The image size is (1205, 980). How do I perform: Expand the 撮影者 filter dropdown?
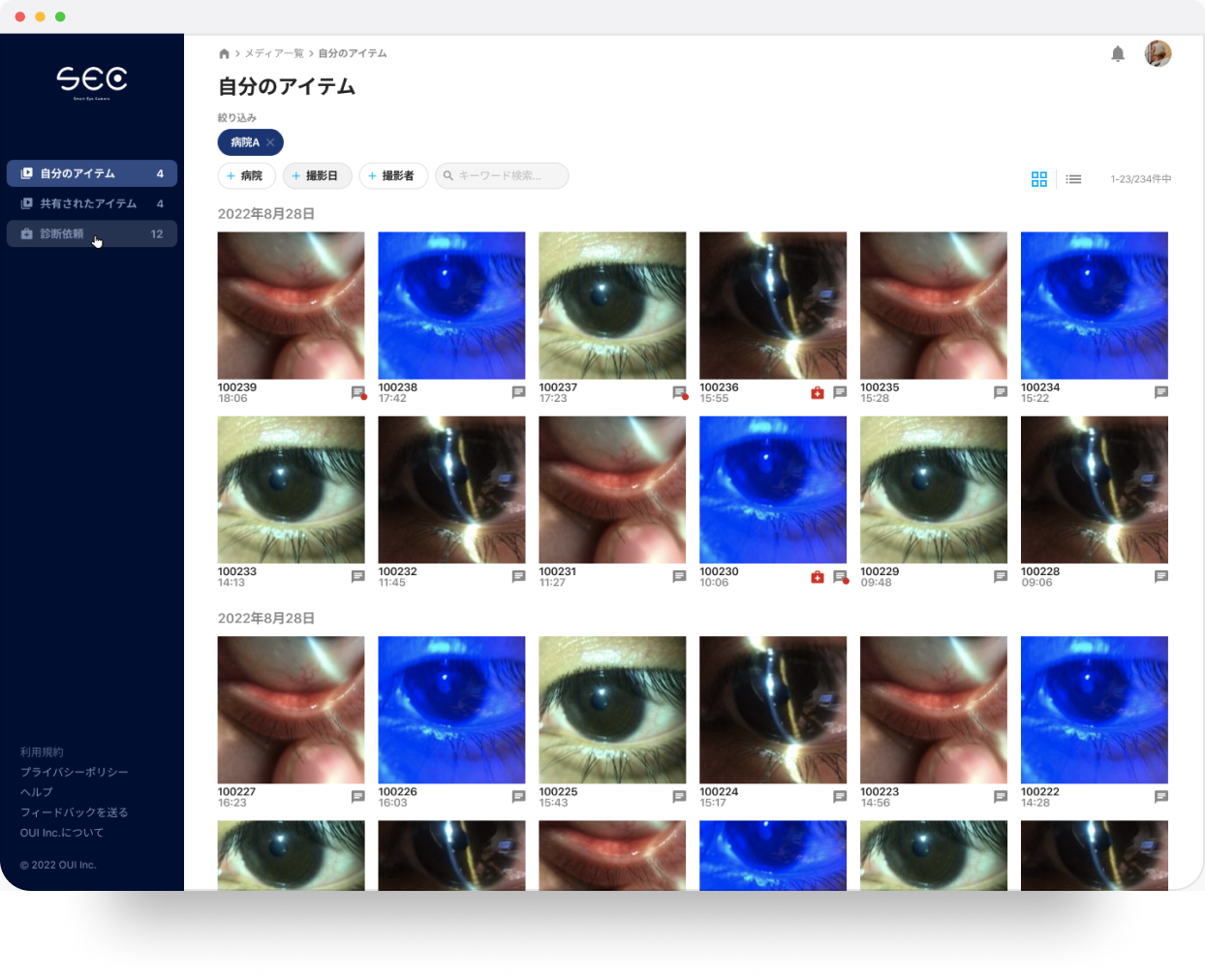(x=392, y=176)
